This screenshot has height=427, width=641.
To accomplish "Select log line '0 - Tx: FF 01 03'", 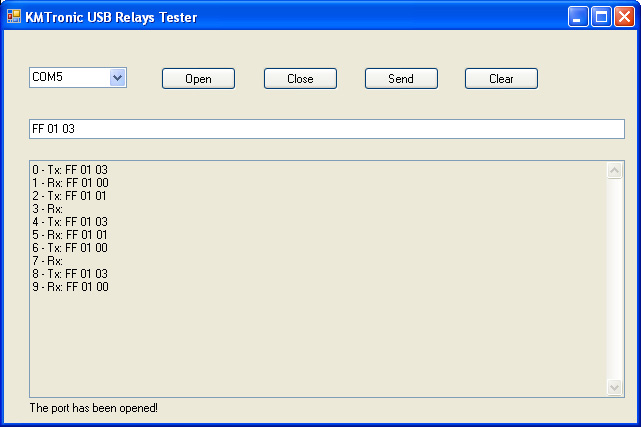I will pos(70,170).
